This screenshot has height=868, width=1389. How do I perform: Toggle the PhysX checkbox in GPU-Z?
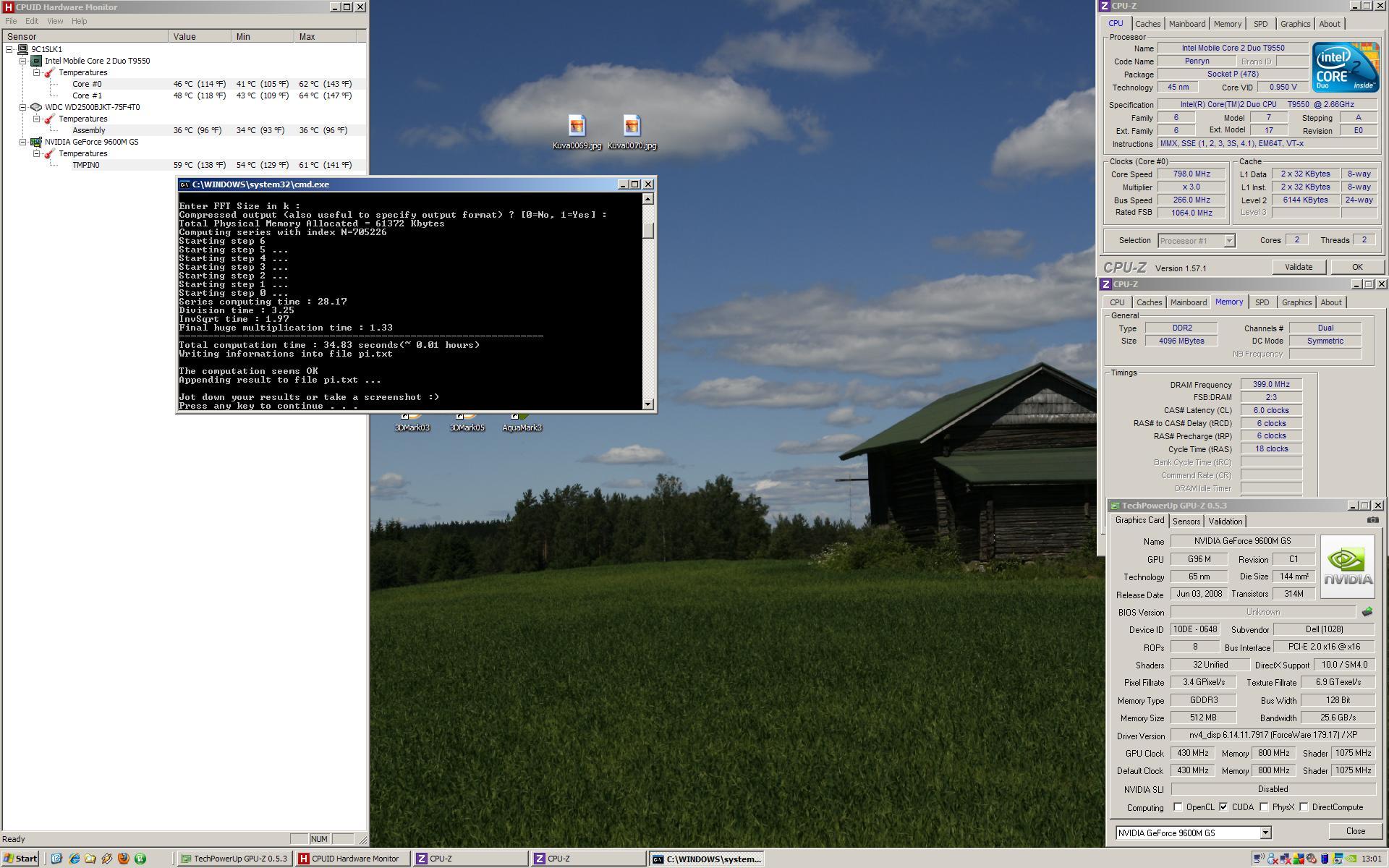pyautogui.click(x=1264, y=807)
